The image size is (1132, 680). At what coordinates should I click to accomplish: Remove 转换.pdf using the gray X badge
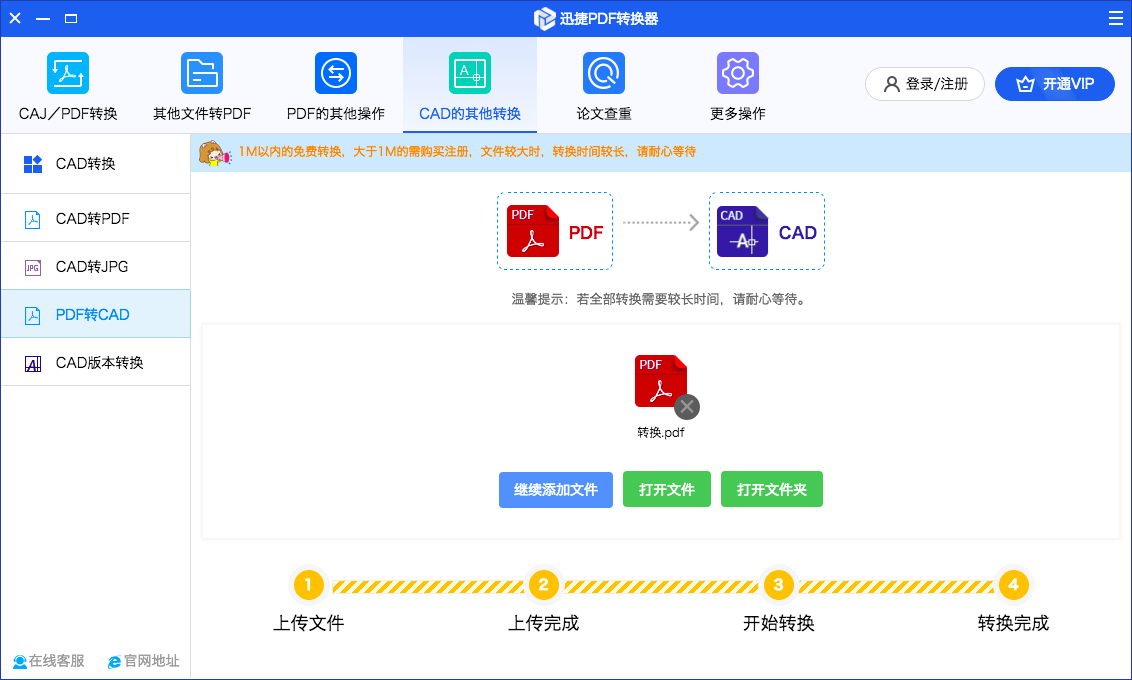point(687,407)
